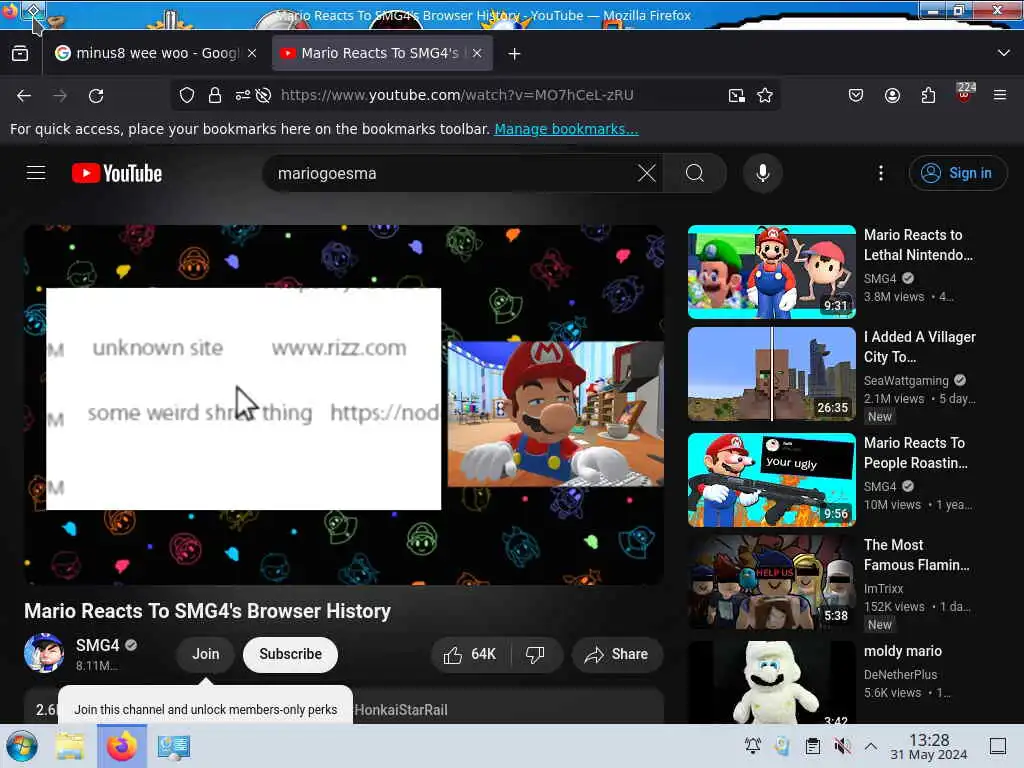Focus the YouTube search field
This screenshot has height=768, width=1024.
click(x=451, y=173)
